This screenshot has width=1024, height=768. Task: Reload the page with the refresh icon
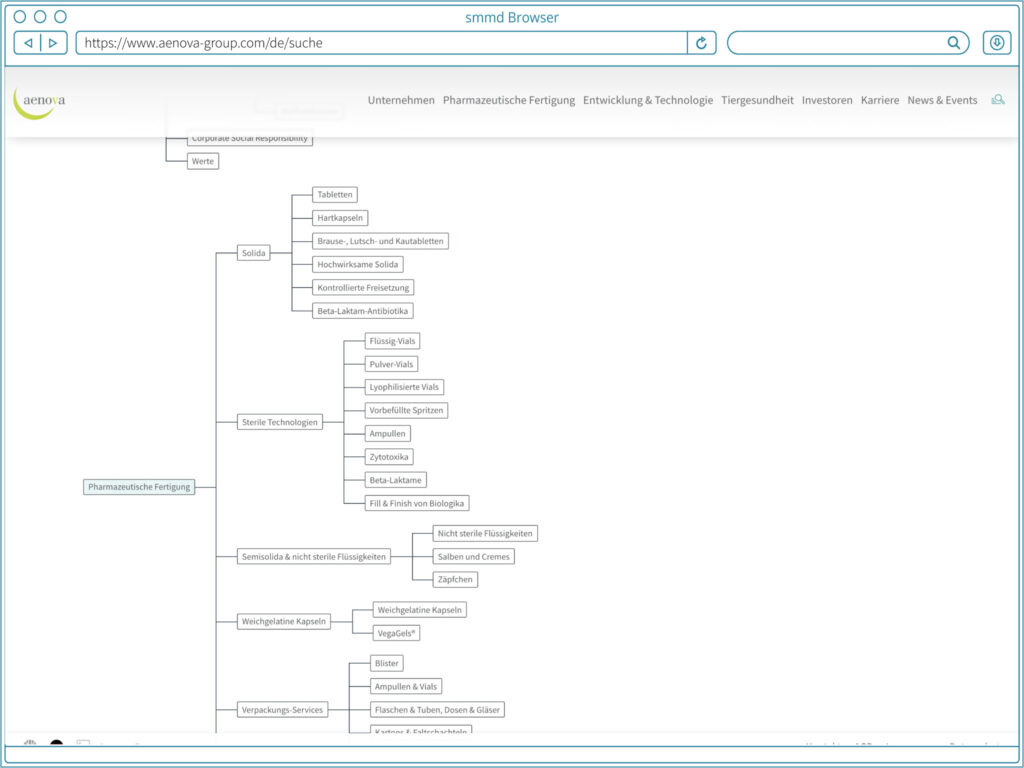[x=701, y=43]
